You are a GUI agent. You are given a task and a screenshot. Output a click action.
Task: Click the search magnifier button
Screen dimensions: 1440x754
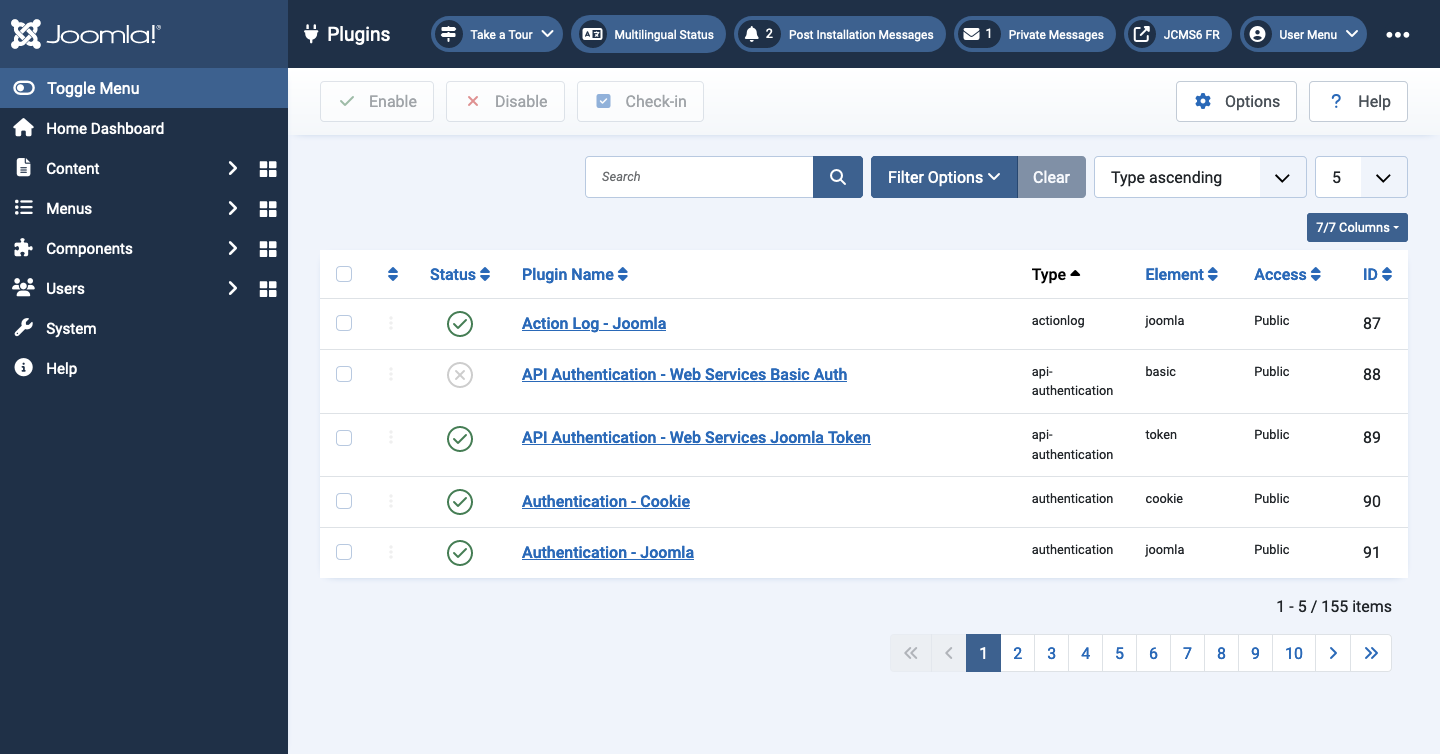pos(838,177)
